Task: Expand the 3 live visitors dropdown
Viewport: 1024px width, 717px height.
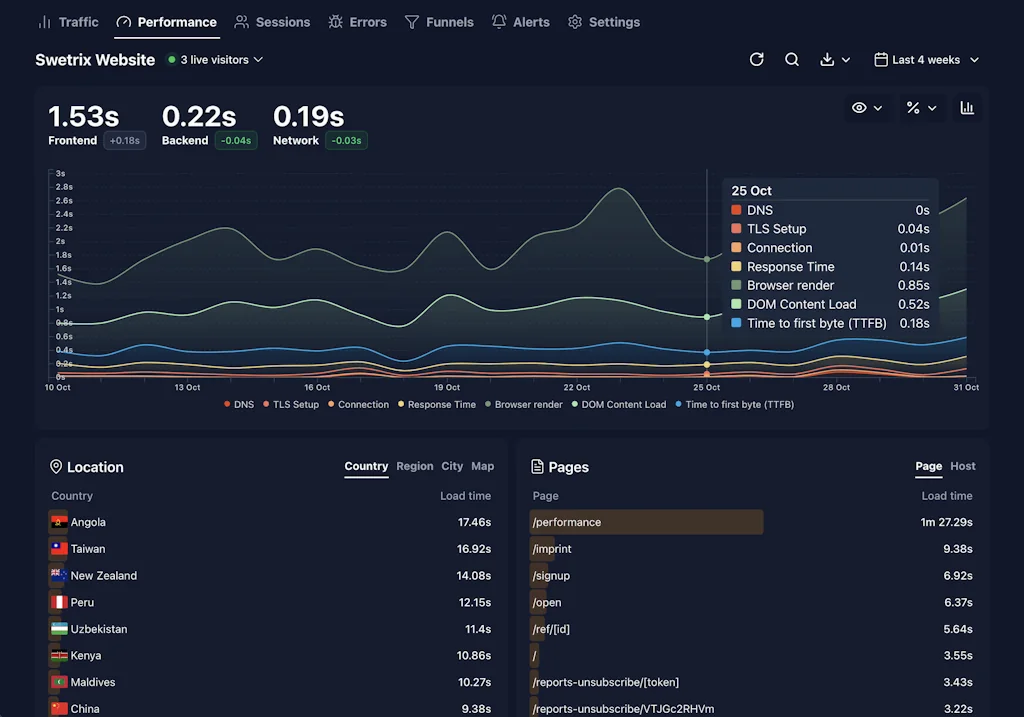Action: coord(214,60)
